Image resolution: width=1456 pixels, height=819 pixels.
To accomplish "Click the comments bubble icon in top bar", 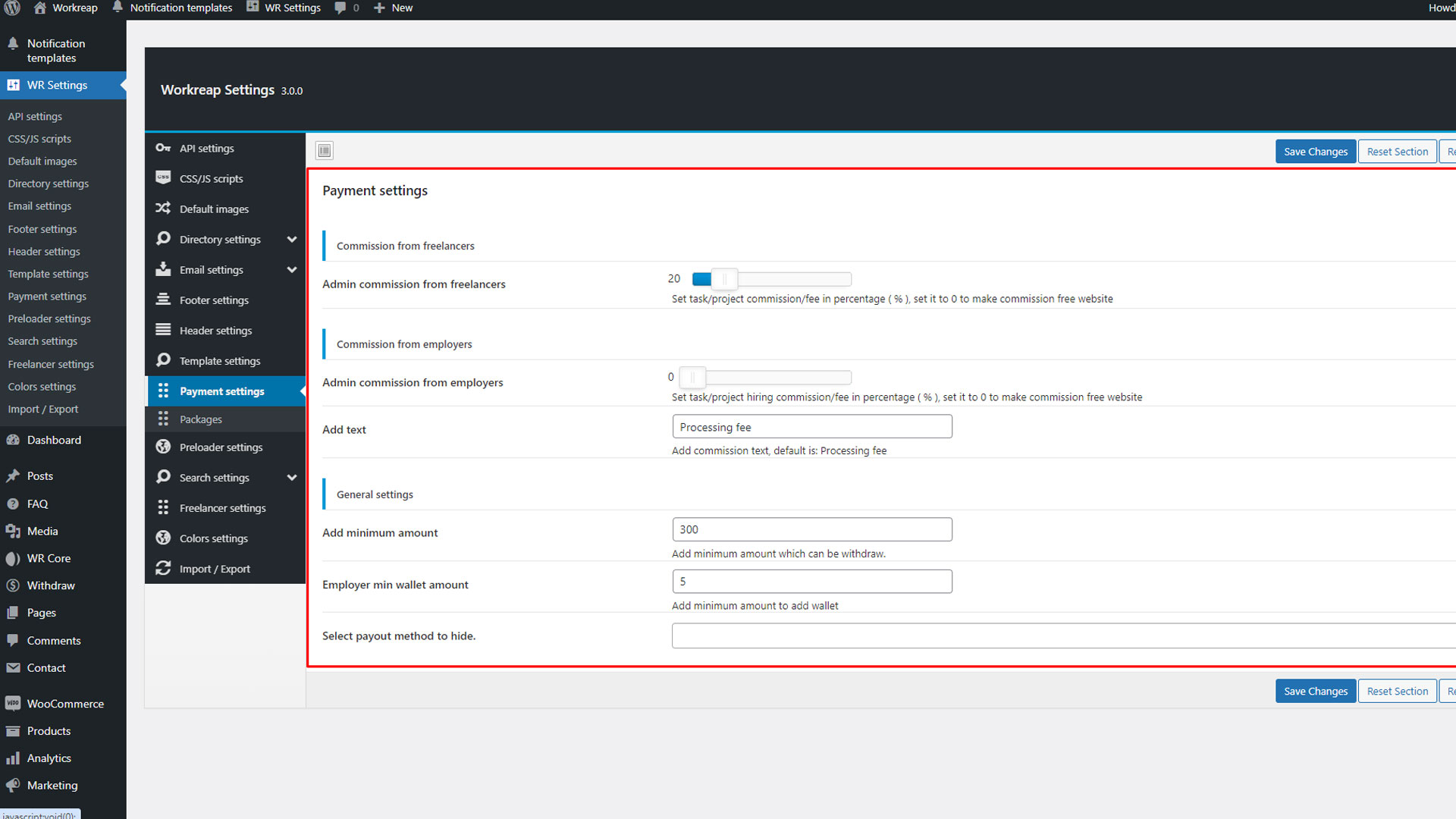I will point(340,8).
